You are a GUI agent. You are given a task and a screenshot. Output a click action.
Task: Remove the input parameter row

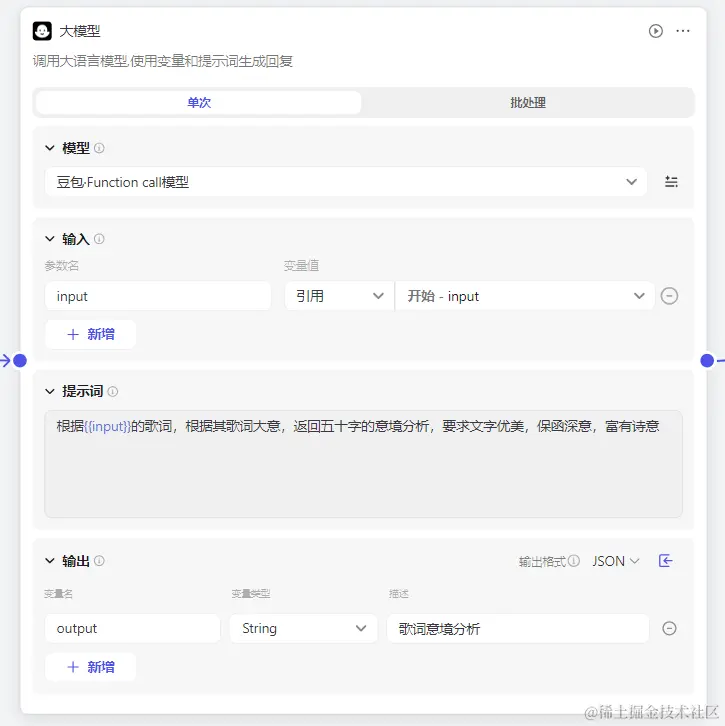tap(669, 296)
